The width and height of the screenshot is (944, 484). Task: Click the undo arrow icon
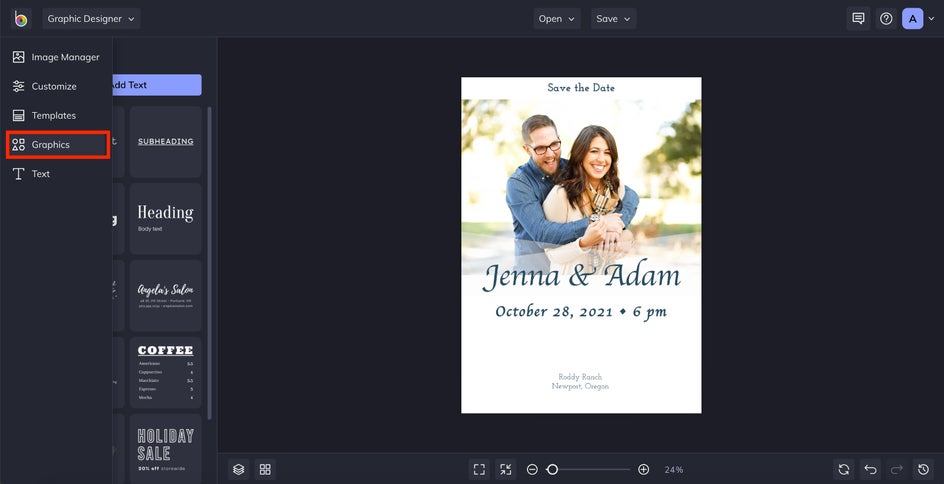click(871, 469)
